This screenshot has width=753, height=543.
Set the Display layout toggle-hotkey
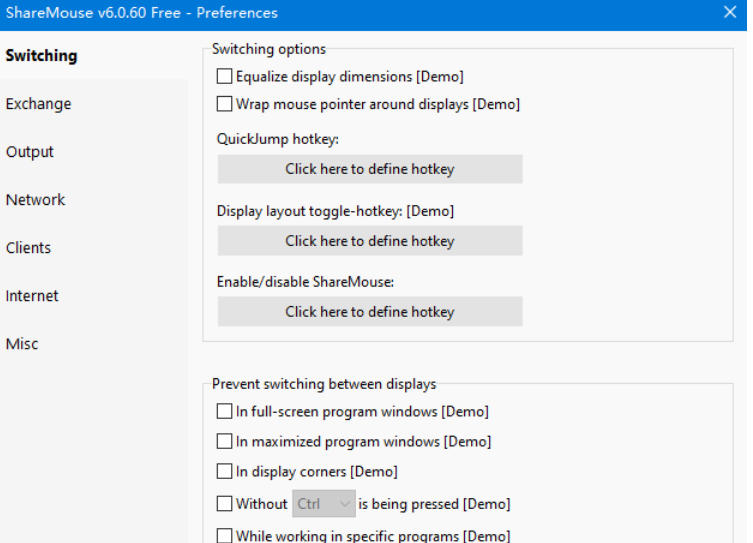370,241
